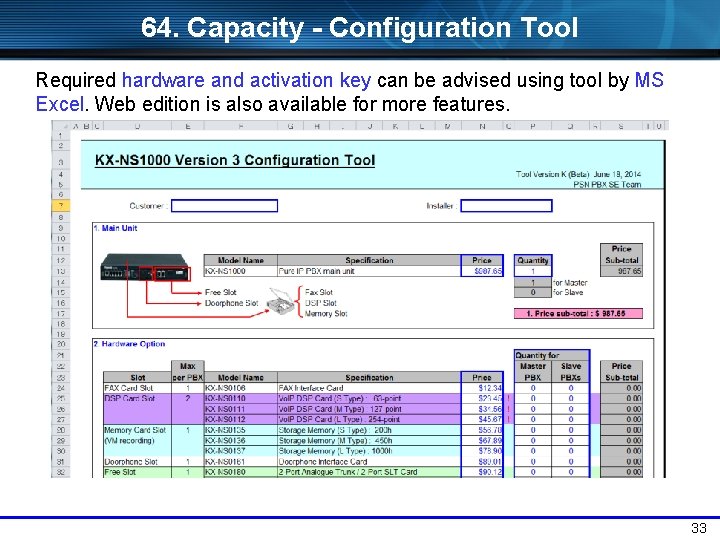Click '2 Port Analogue Trunk / 2 Port SLT Card' cell
The image size is (720, 540).
tap(369, 472)
